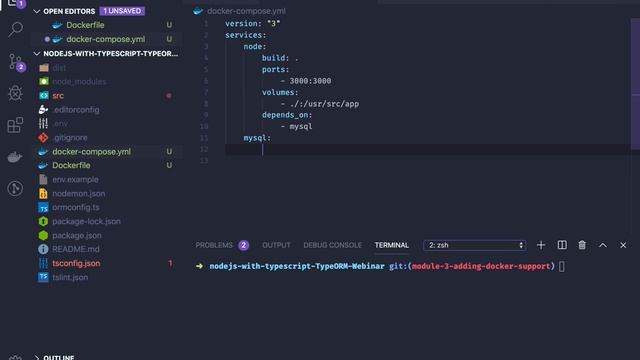The image size is (640, 360).
Task: Select terminal from '2: zsh' dropdown
Action: [x=475, y=245]
